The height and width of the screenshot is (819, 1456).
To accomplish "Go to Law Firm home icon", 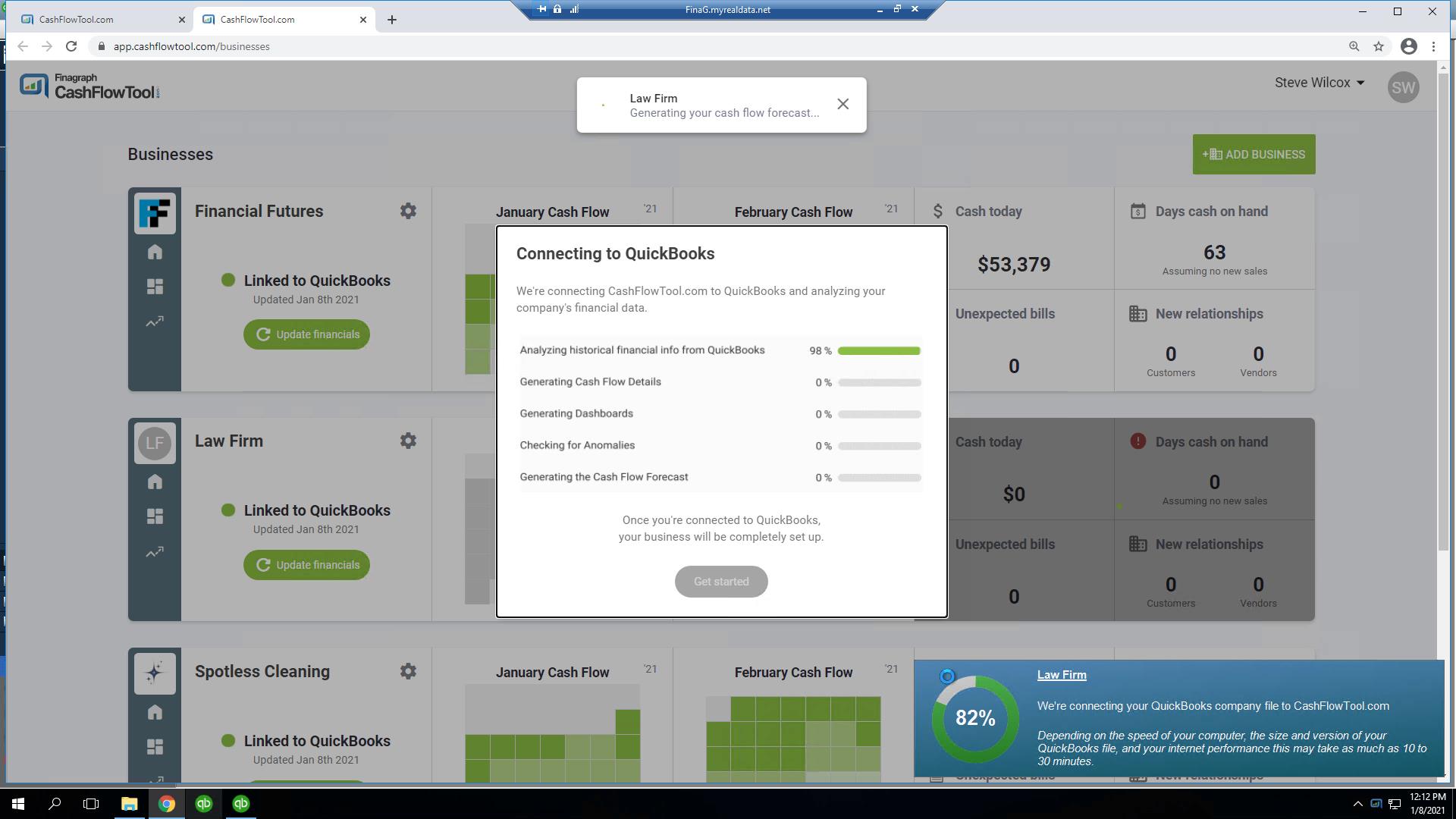I will pos(155,482).
